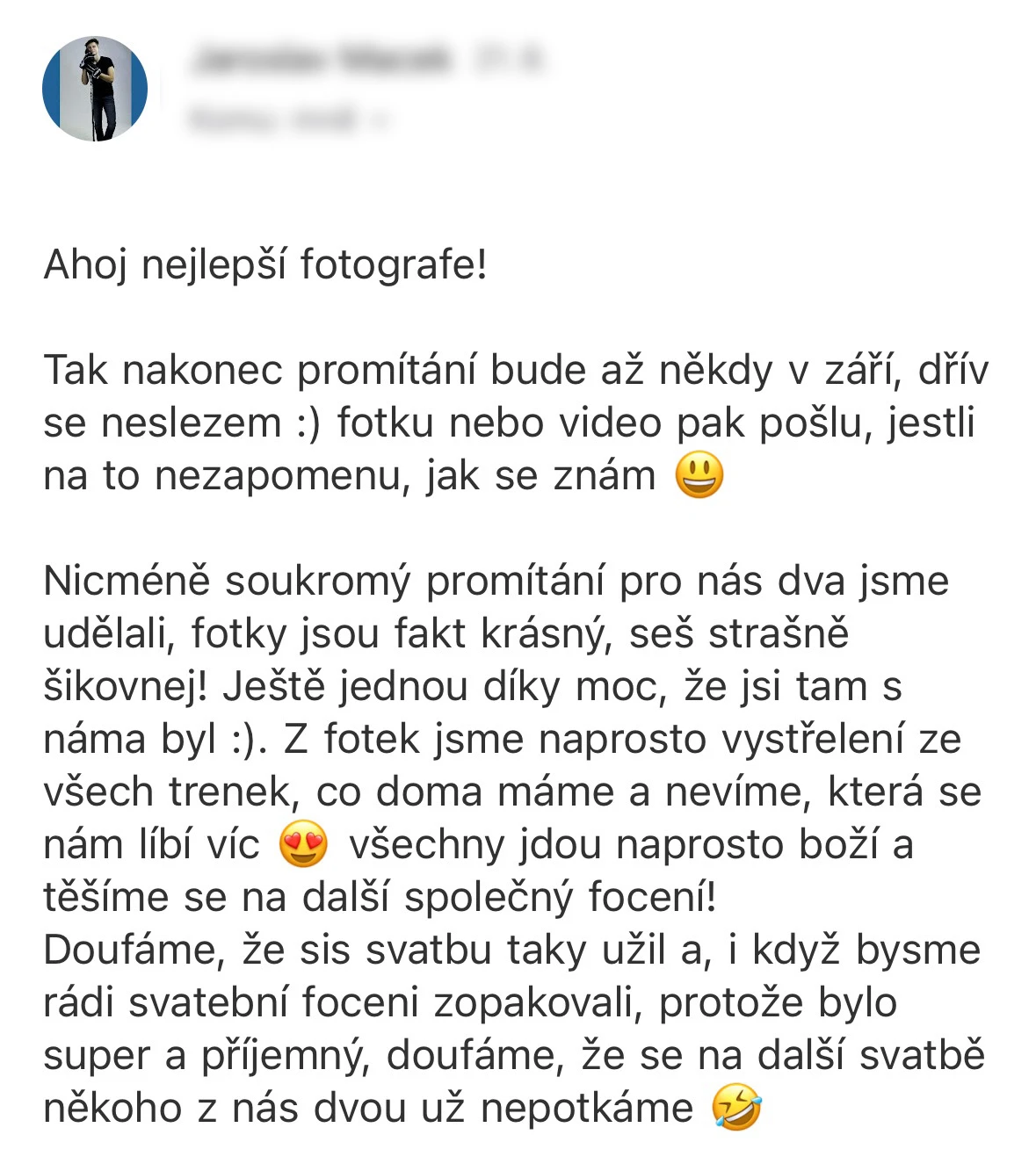Tap the word 'focení!' ending the těšíme sentence
1036x1171 pixels.
(653, 897)
